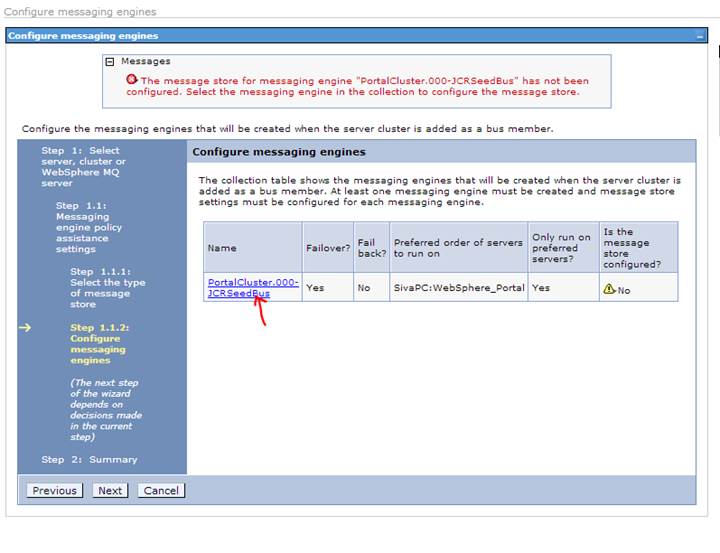This screenshot has height=553, width=720.
Task: Cancel the bus member wizard
Action: tap(161, 490)
